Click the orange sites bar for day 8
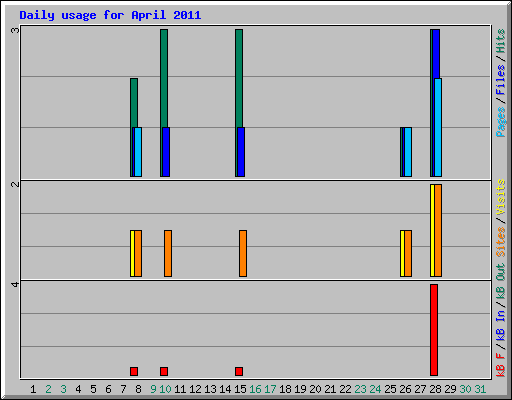This screenshot has height=400, width=512. point(138,253)
